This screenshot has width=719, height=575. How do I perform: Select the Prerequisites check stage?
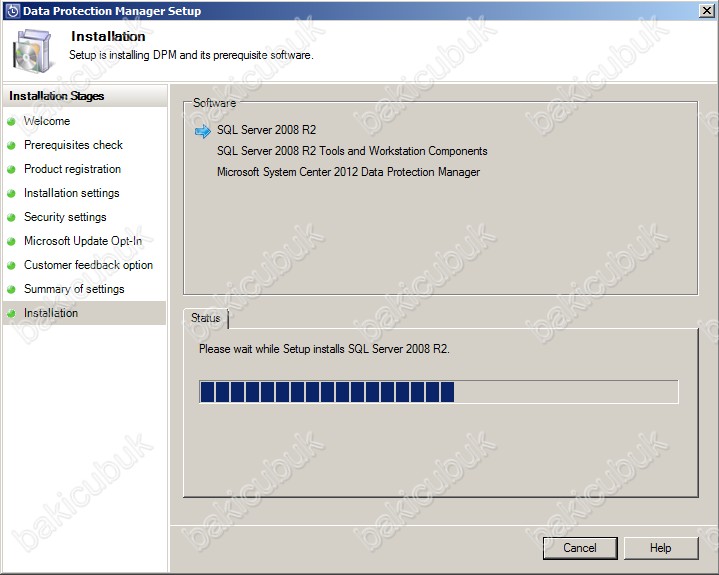click(73, 145)
